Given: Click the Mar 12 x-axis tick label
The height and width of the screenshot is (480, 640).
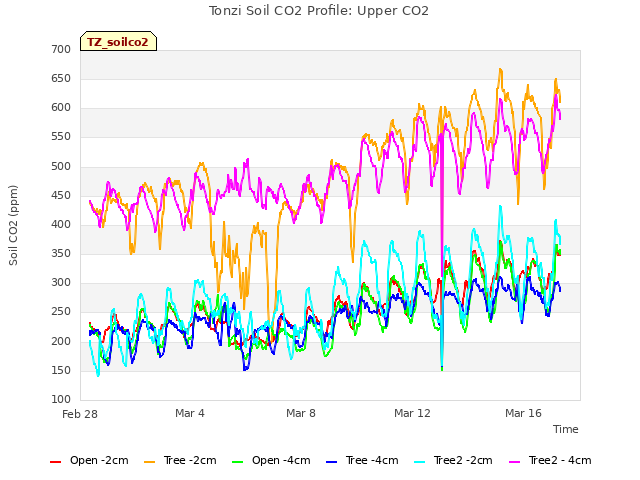Looking at the screenshot, I should [x=412, y=413].
